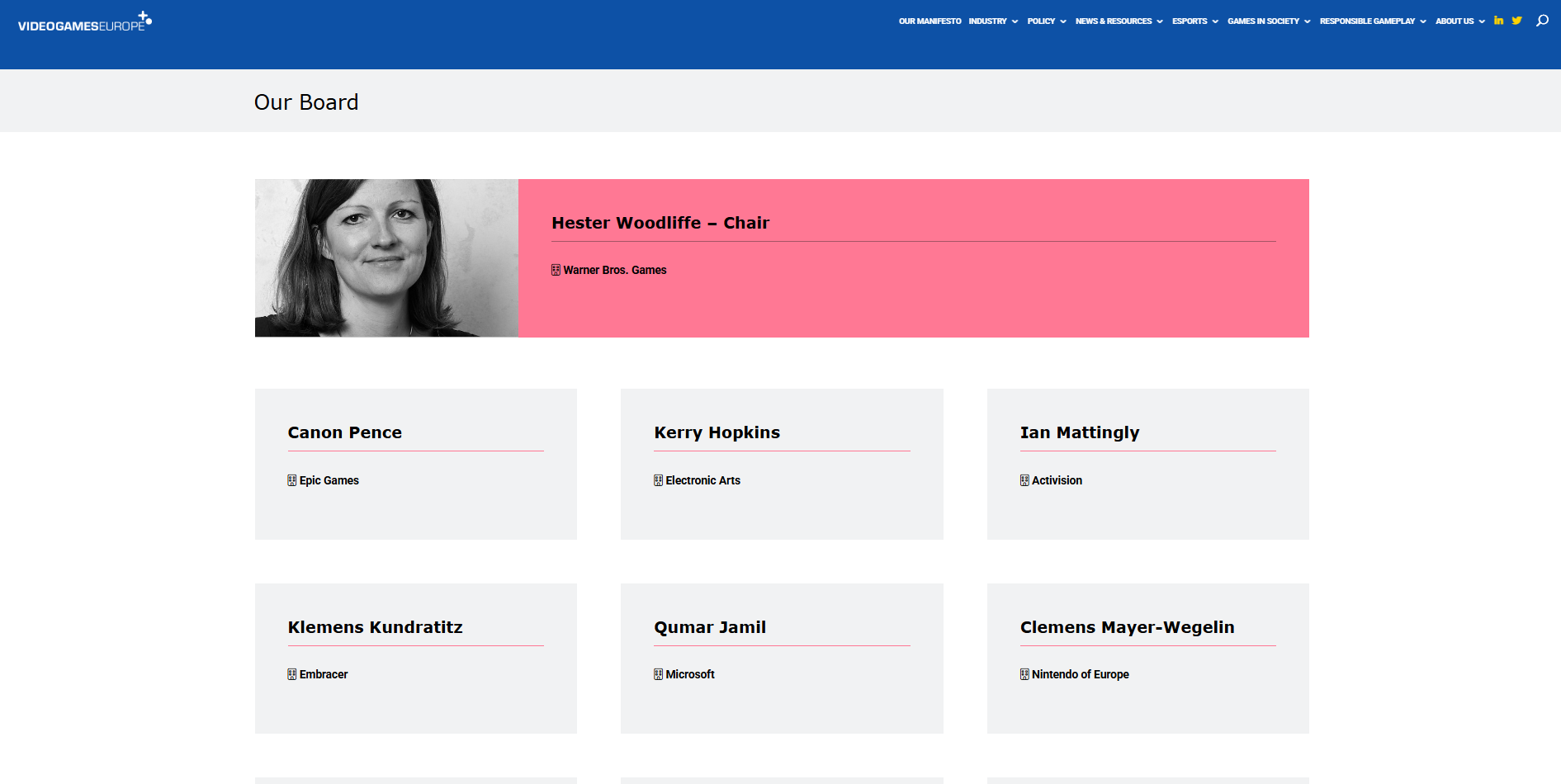
Task: Open the Video Games Europe logo homepage
Action: [85, 22]
